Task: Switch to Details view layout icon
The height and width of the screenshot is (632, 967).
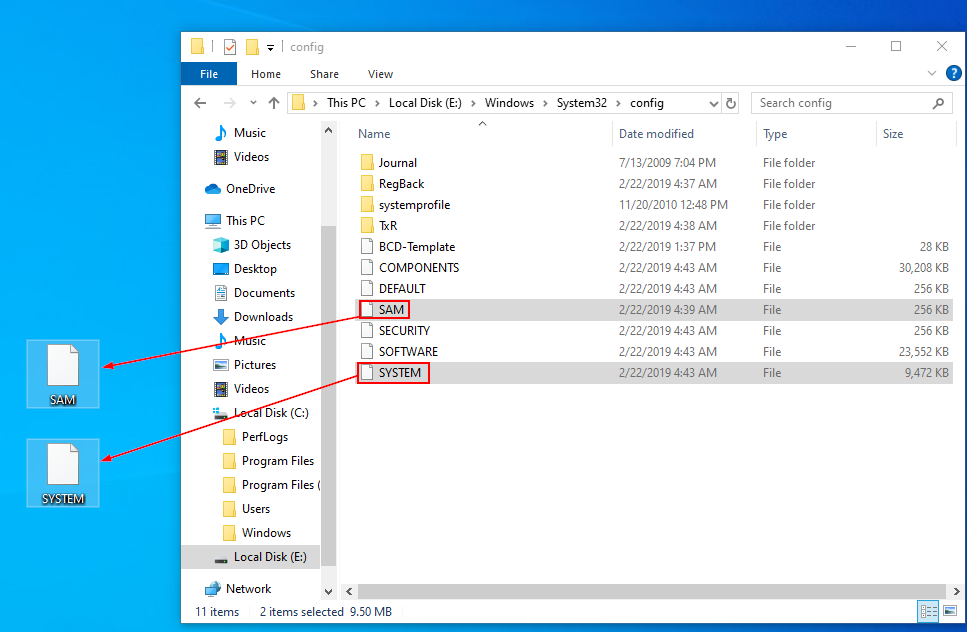Action: point(928,611)
